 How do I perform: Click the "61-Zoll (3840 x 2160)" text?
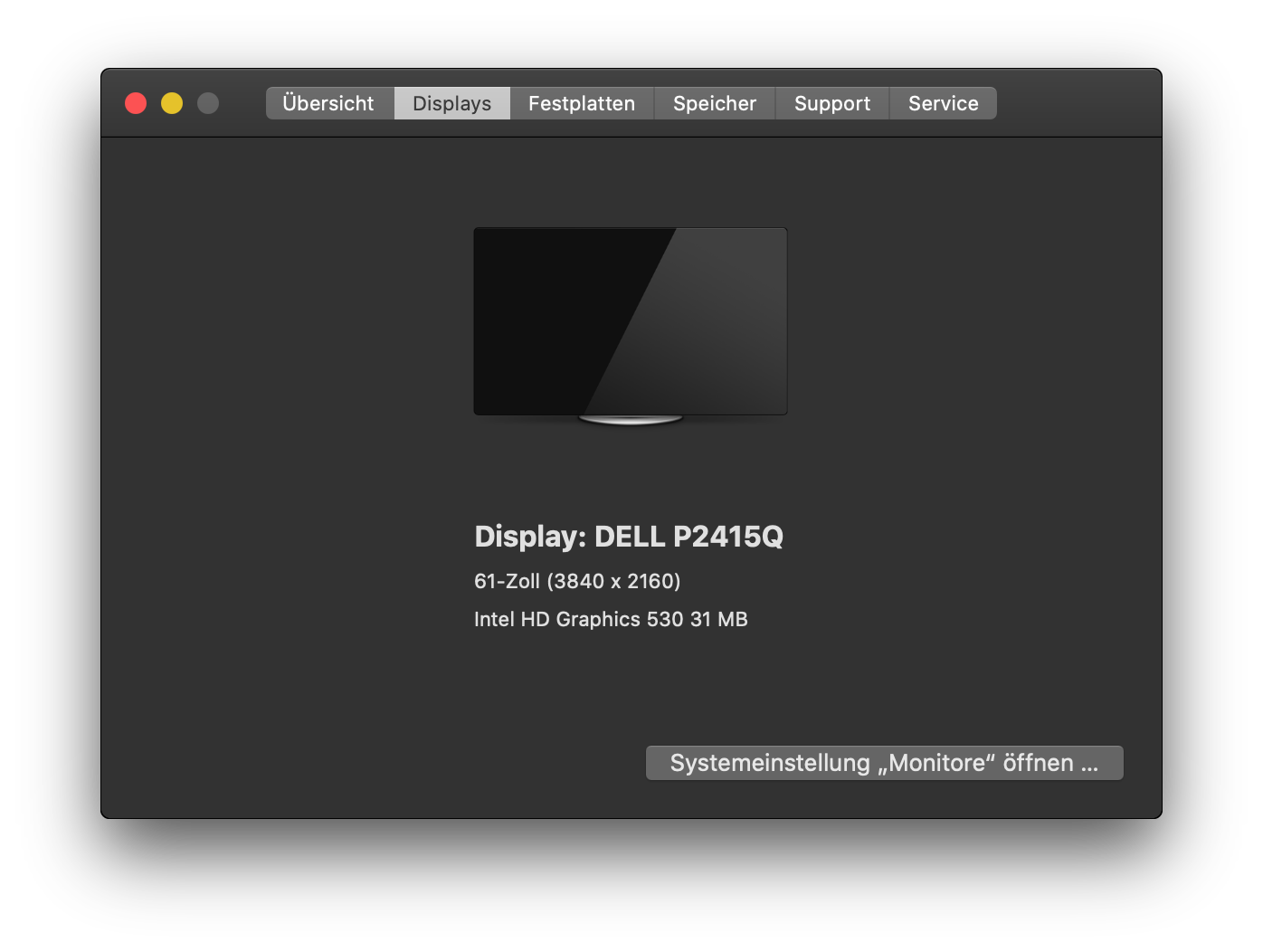pyautogui.click(x=577, y=581)
